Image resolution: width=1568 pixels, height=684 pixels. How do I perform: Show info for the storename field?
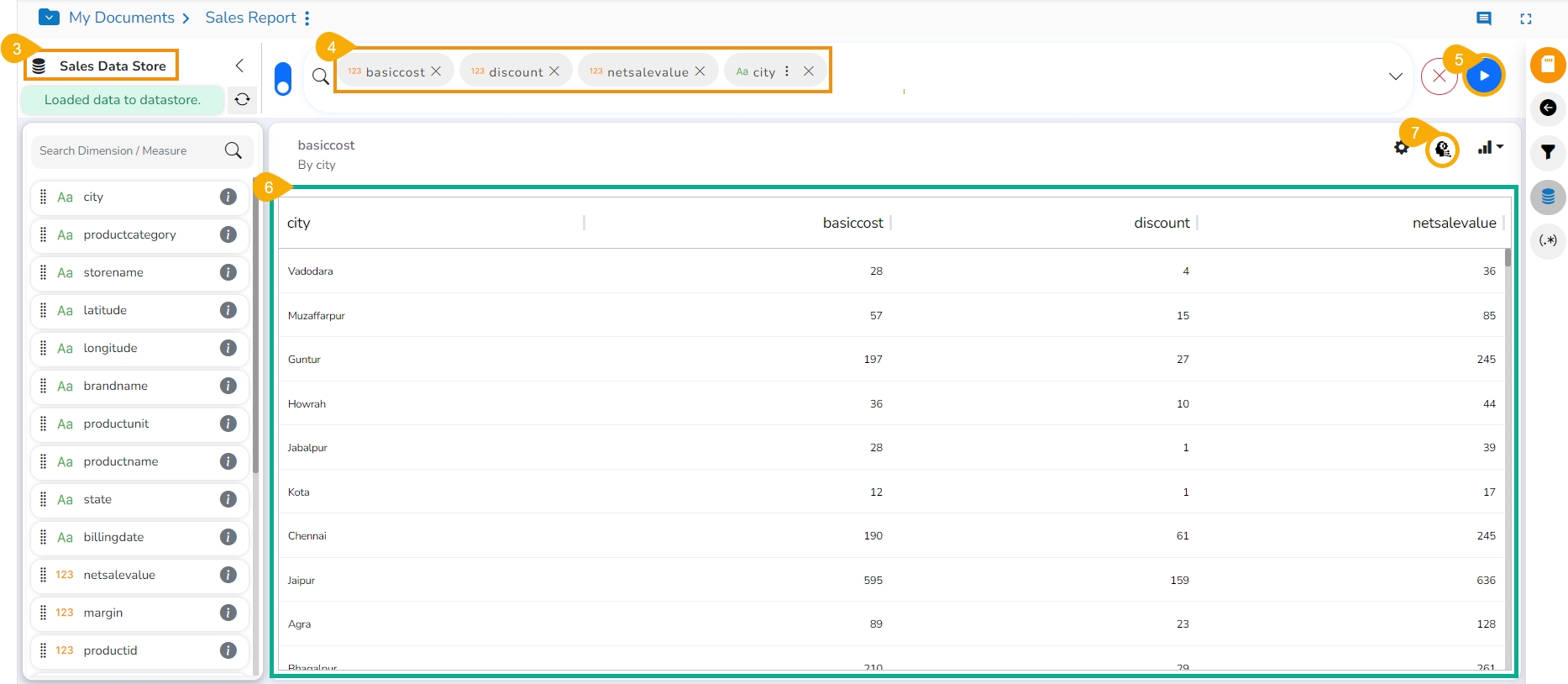tap(228, 272)
